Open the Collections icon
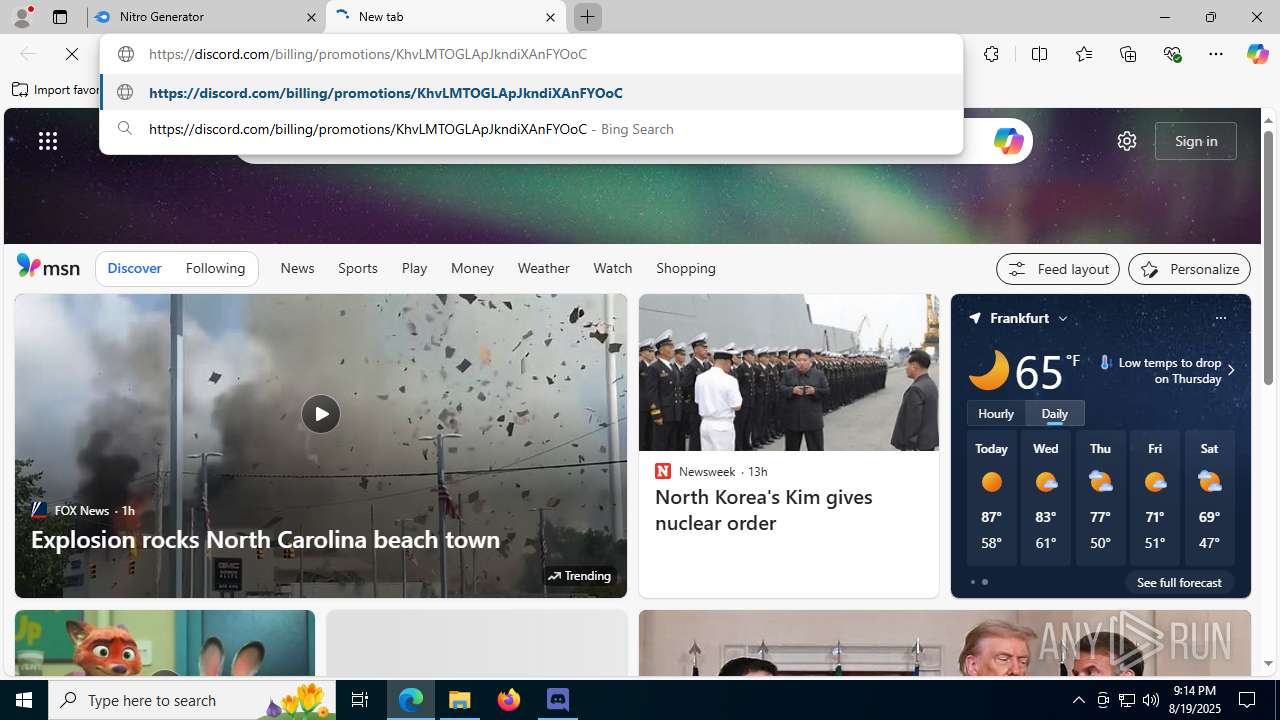The height and width of the screenshot is (720, 1280). pos(1128,54)
